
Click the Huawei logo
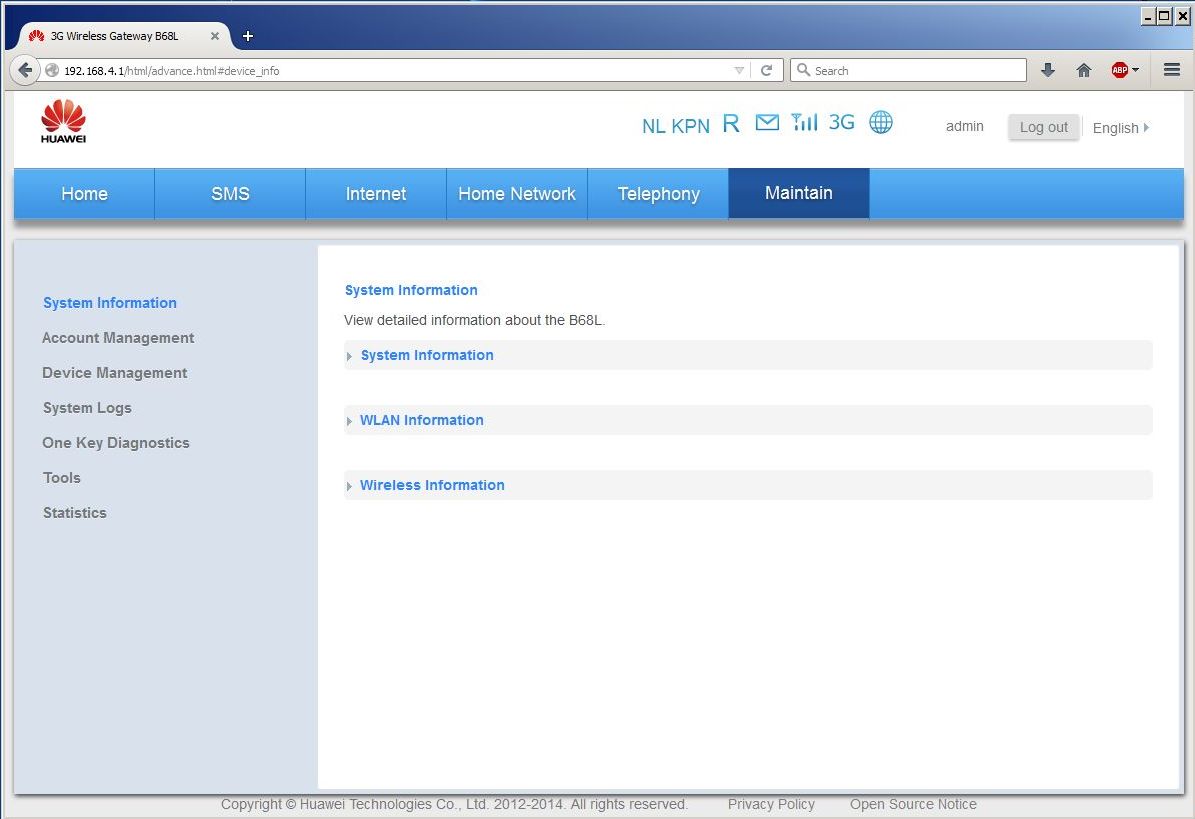(x=63, y=122)
